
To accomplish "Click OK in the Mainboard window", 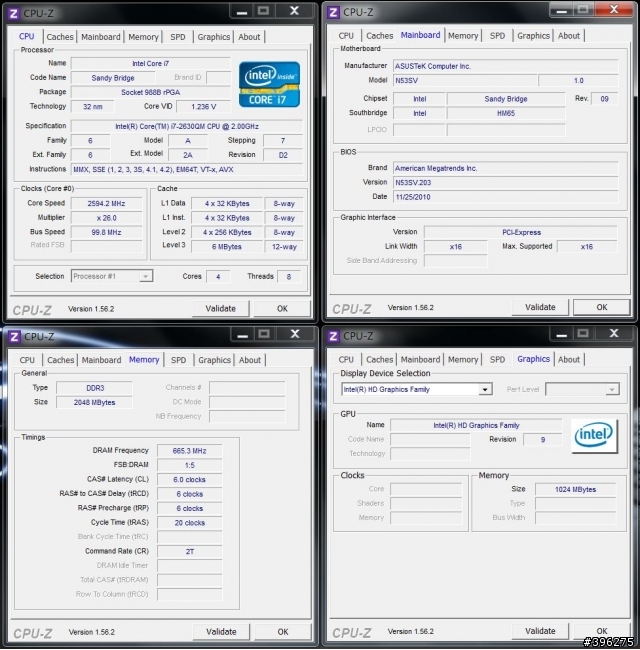I will [602, 307].
